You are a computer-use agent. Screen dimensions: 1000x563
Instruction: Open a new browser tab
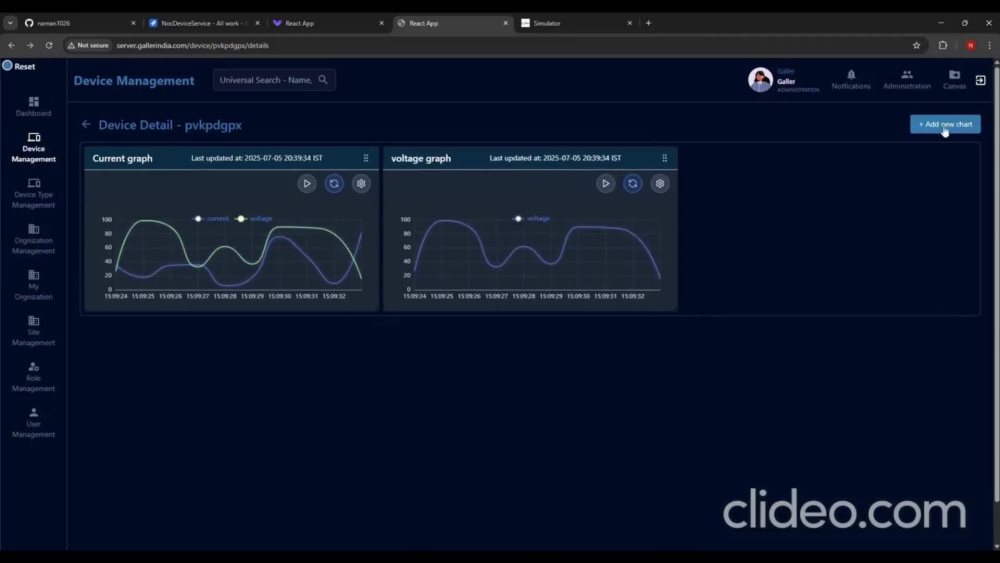tap(649, 23)
